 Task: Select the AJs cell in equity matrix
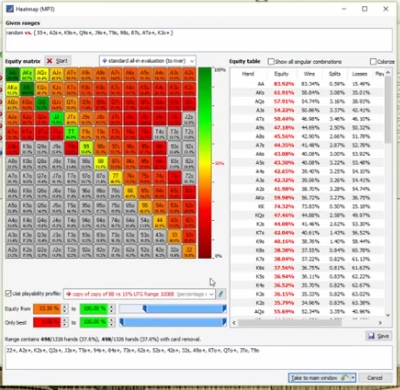(x=56, y=75)
